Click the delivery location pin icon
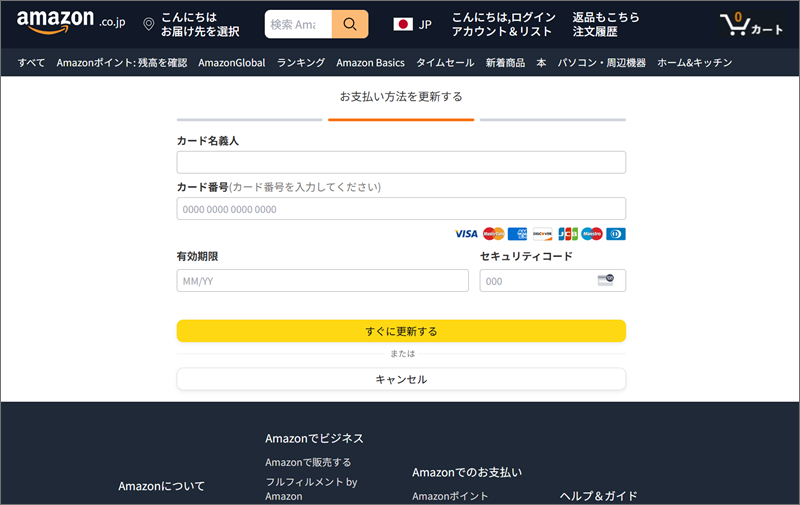This screenshot has width=800, height=505. click(x=148, y=24)
